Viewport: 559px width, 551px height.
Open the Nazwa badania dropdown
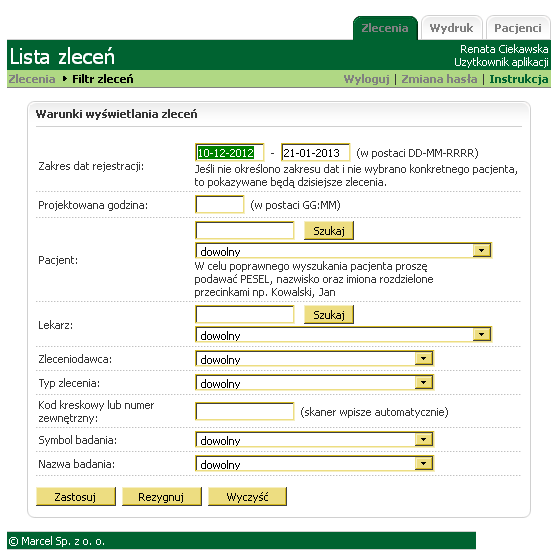pyautogui.click(x=314, y=464)
